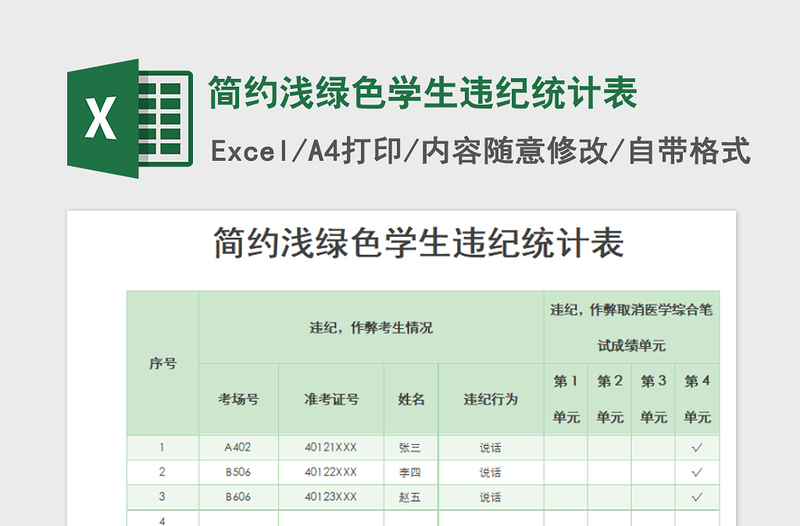
Task: Select the 违纪，作弊取消医学综合笔试成绩单元 header
Action: click(x=632, y=328)
